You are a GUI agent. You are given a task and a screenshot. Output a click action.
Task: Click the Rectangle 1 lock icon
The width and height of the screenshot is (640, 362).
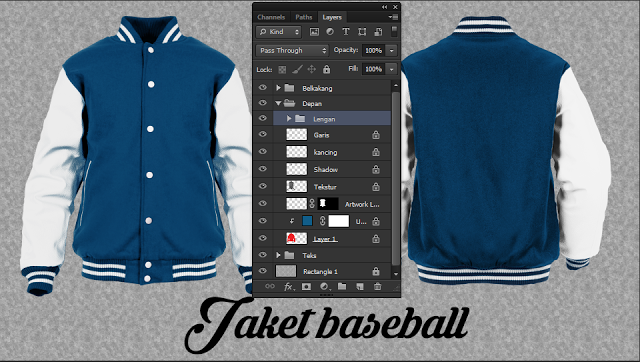coord(376,271)
